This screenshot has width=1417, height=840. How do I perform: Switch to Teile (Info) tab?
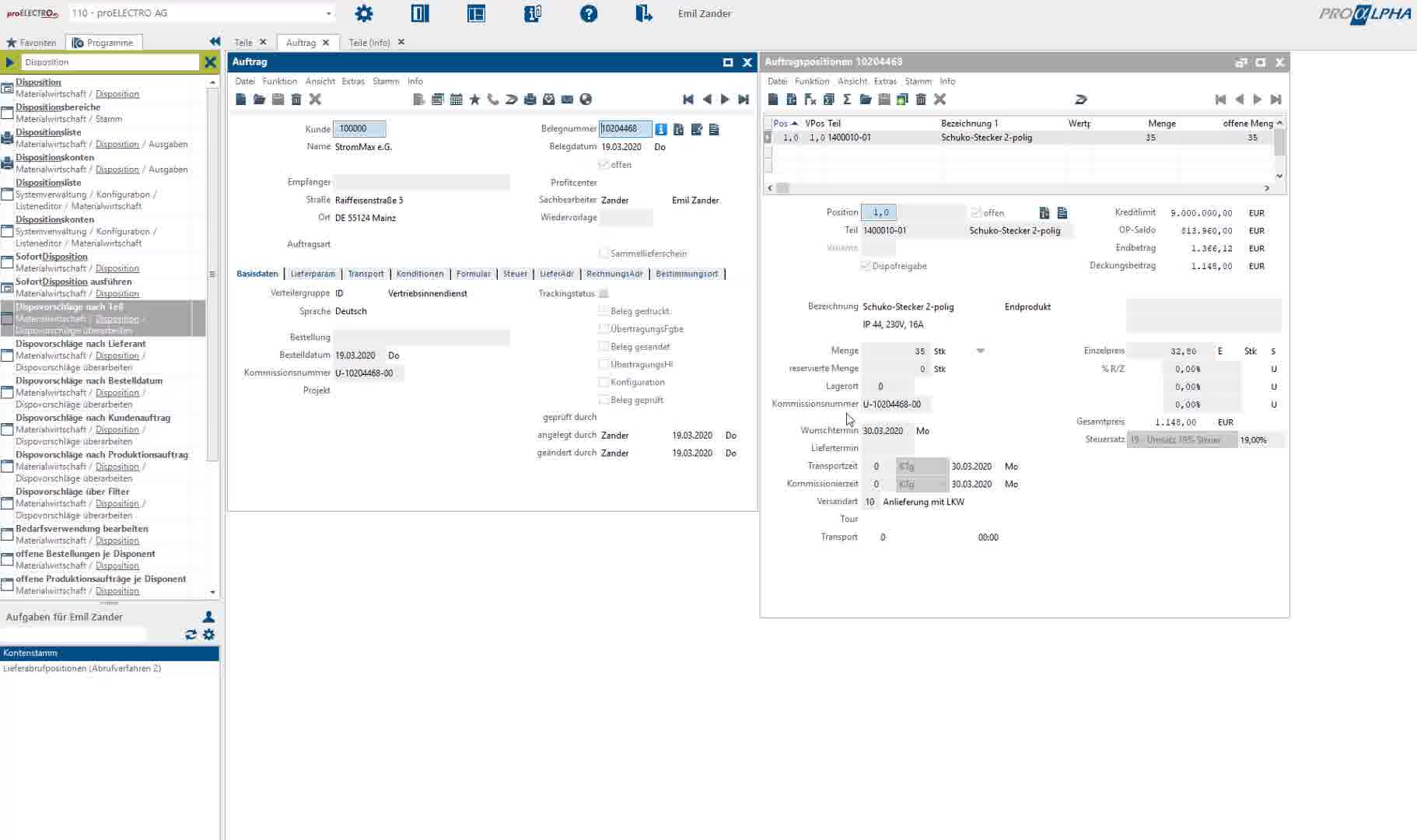coord(369,43)
